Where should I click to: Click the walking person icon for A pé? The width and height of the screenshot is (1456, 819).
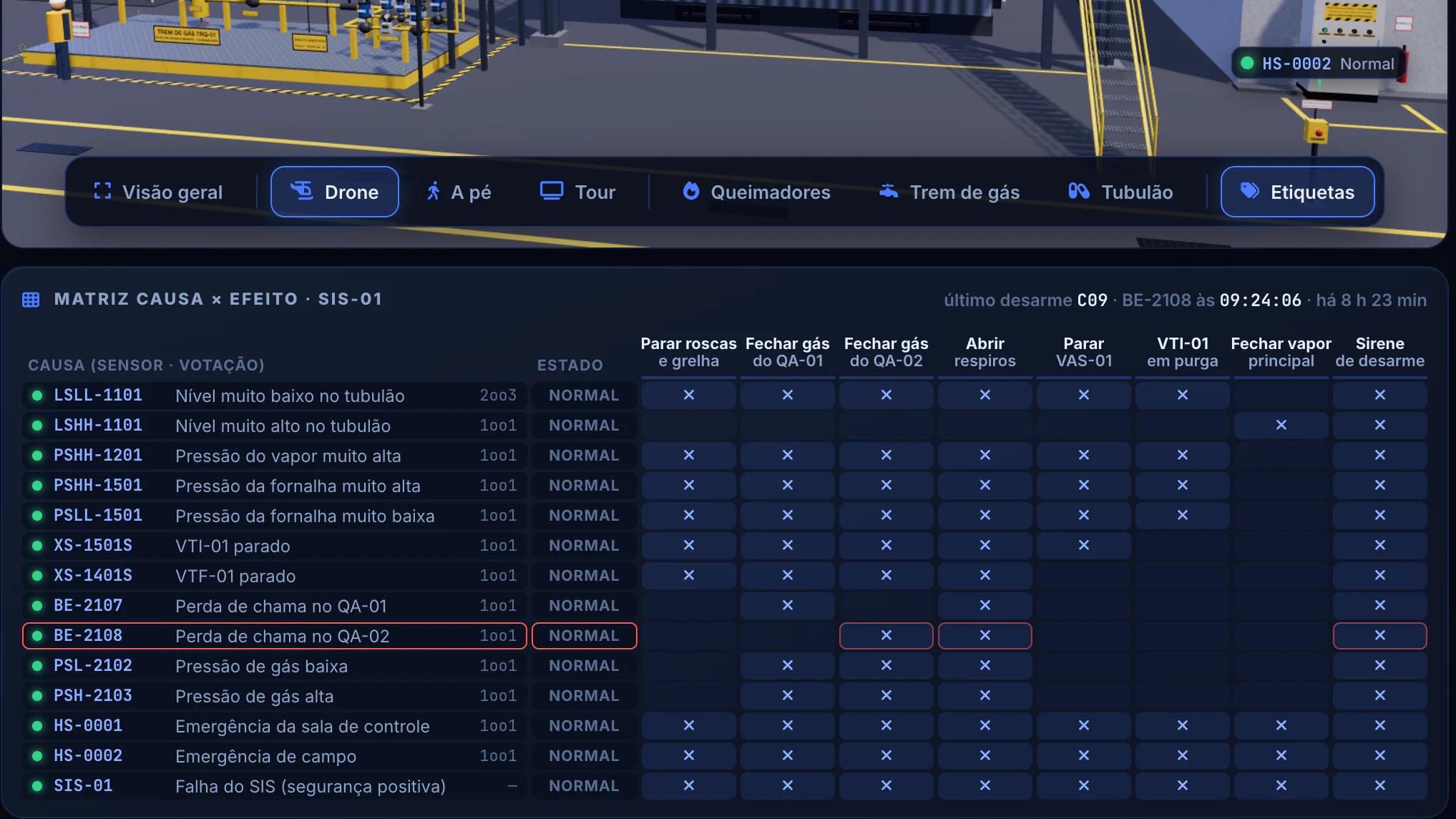point(433,191)
